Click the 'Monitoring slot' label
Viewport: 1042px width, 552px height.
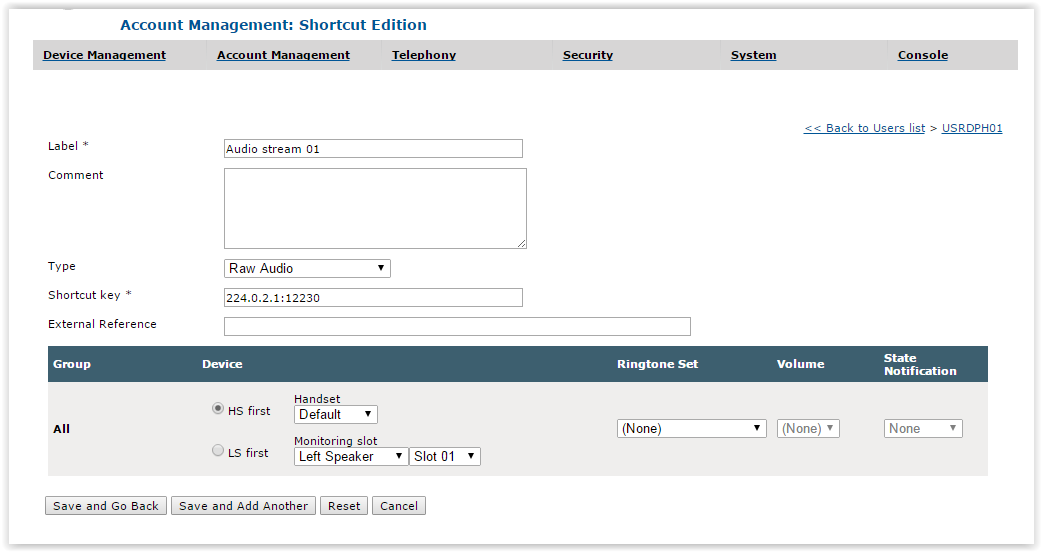[336, 441]
